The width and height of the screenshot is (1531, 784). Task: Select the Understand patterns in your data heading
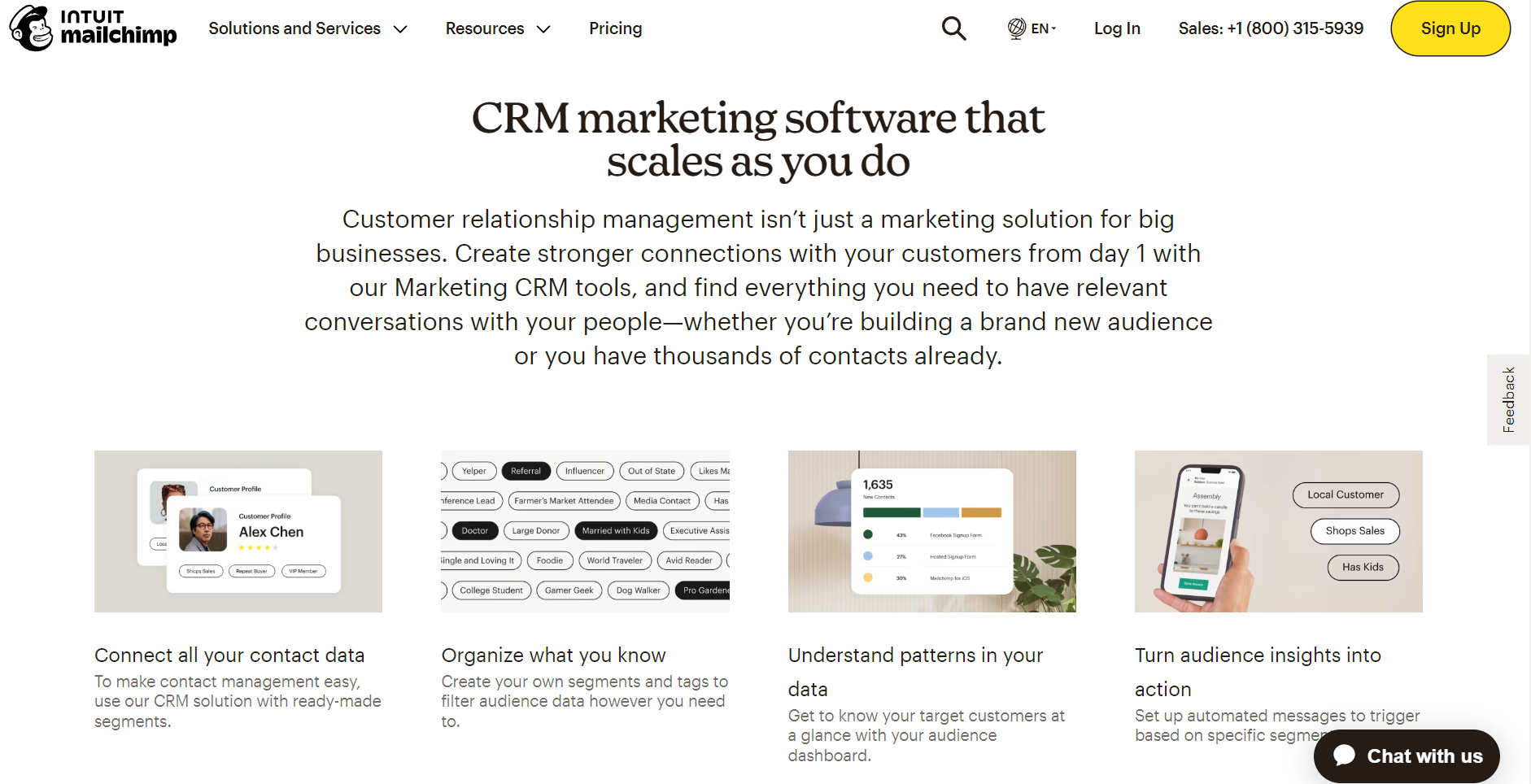915,672
